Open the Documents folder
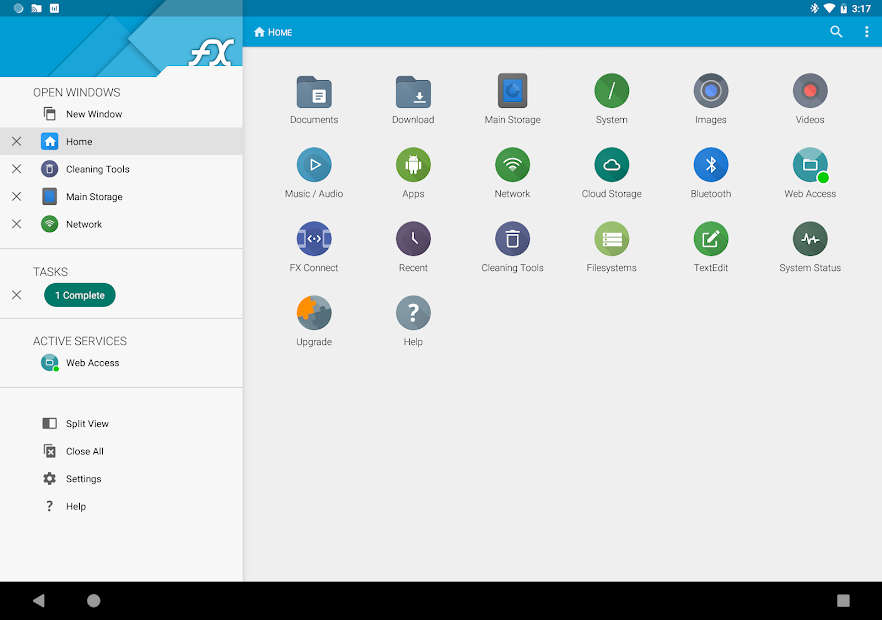 click(314, 97)
